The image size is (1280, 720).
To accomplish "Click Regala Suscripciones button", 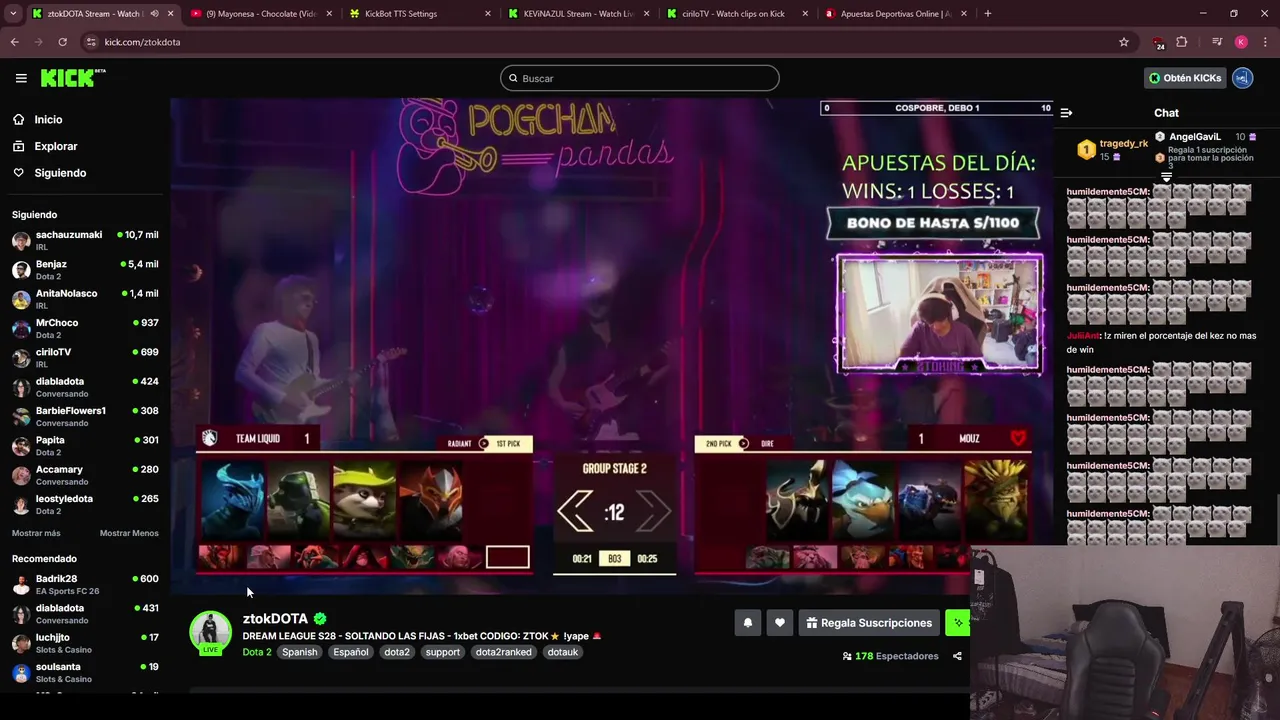I will 869,623.
